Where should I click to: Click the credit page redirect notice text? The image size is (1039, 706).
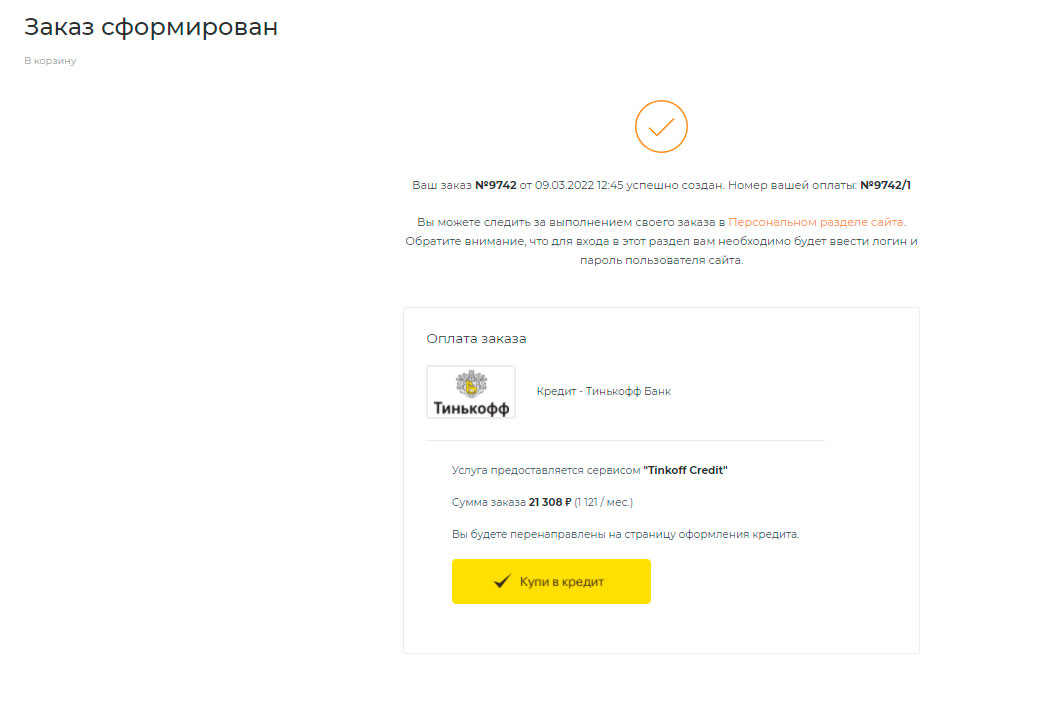point(625,534)
